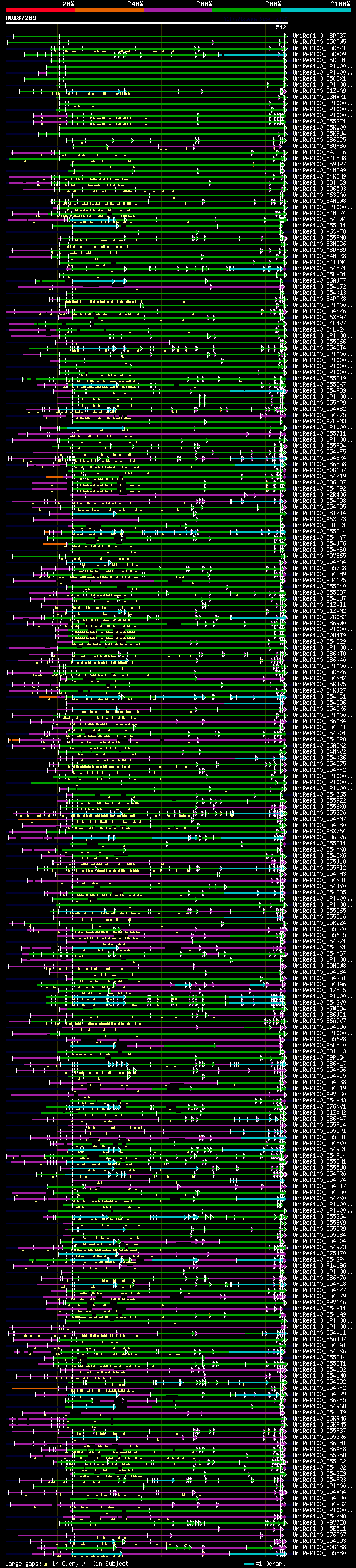
Task: Select the UniRef100_Q55DB7 entry
Action: [319, 593]
